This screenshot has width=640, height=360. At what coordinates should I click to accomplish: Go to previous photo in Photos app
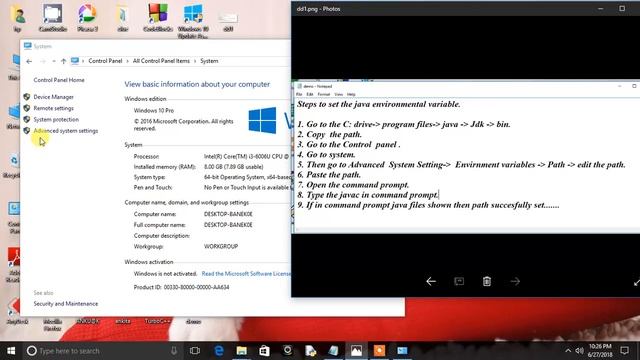click(x=431, y=281)
